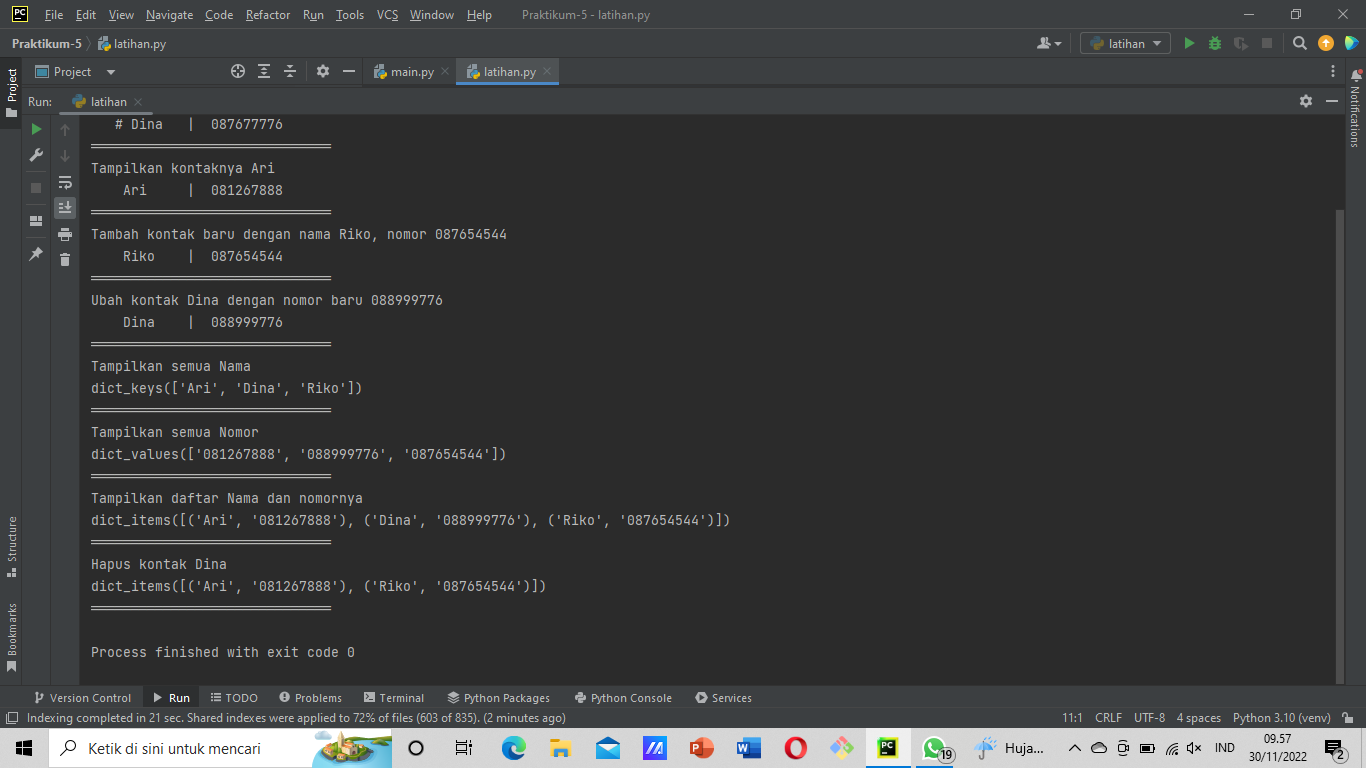This screenshot has width=1366, height=768.
Task: Open Notifications sidebar panel
Action: [1356, 108]
